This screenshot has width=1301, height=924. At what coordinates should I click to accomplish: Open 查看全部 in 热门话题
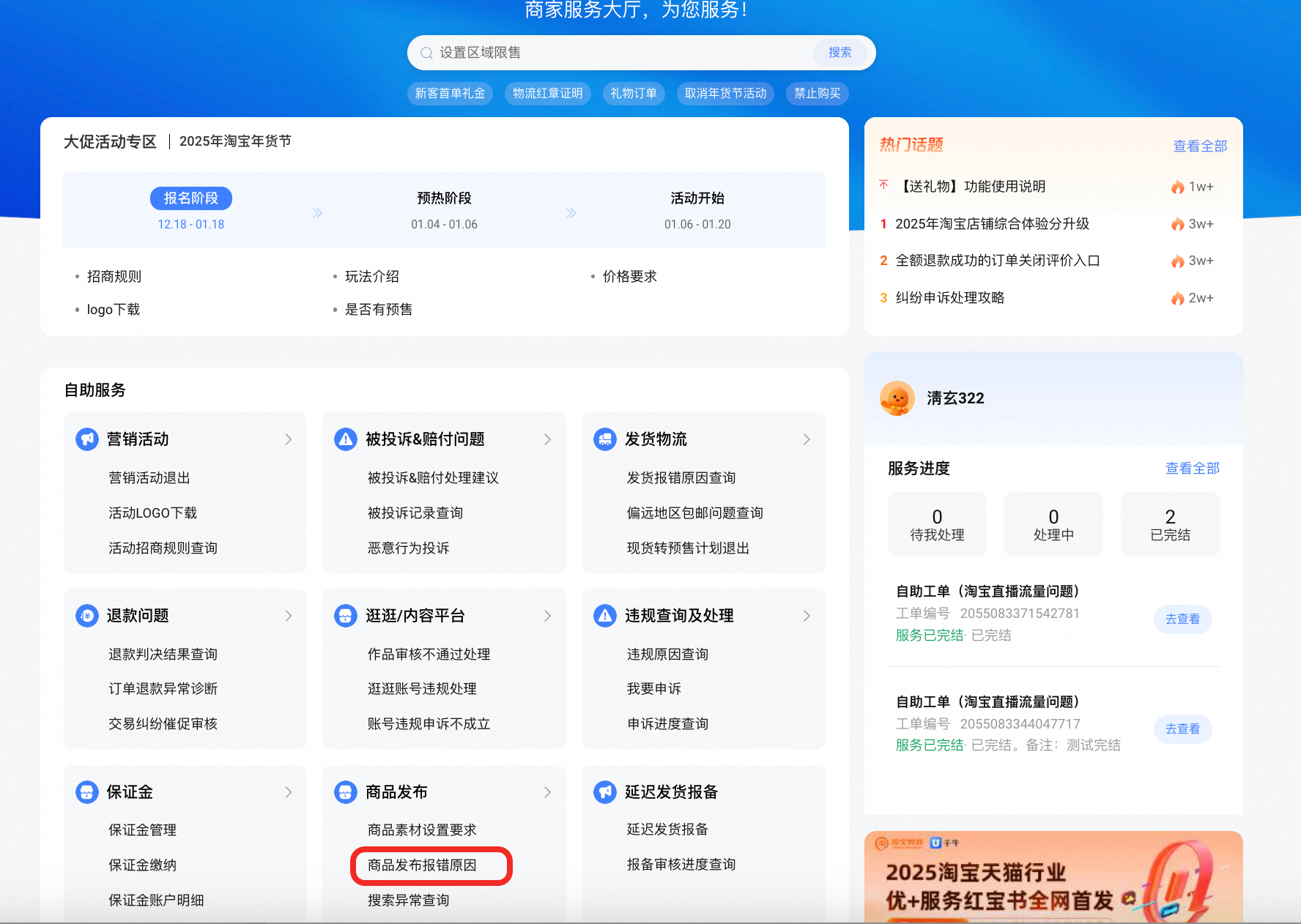[1201, 146]
